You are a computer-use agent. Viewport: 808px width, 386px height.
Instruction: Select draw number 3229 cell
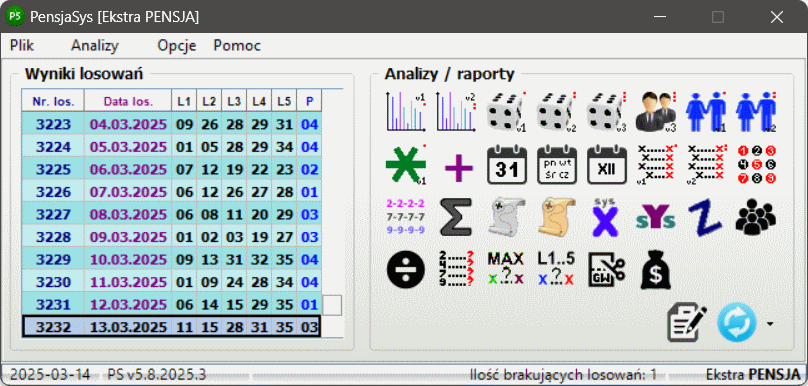[x=53, y=259]
